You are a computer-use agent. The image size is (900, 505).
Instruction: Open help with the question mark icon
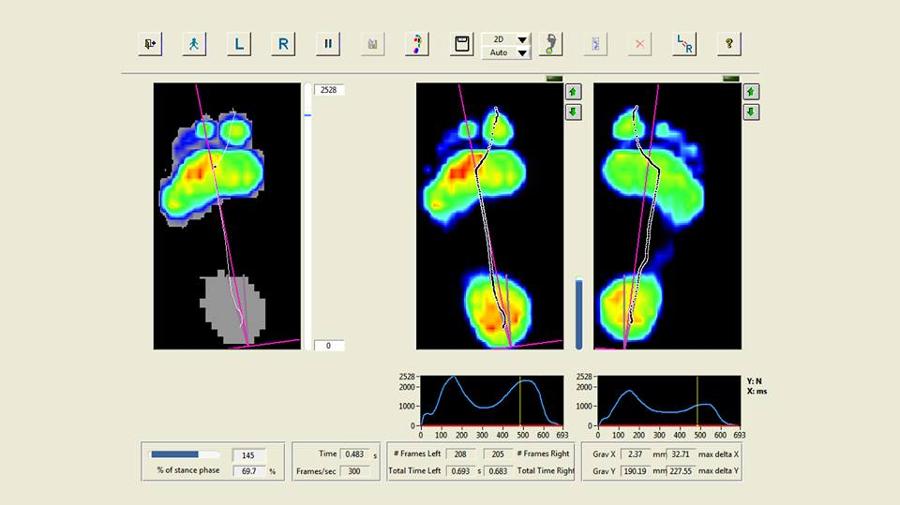click(x=729, y=44)
